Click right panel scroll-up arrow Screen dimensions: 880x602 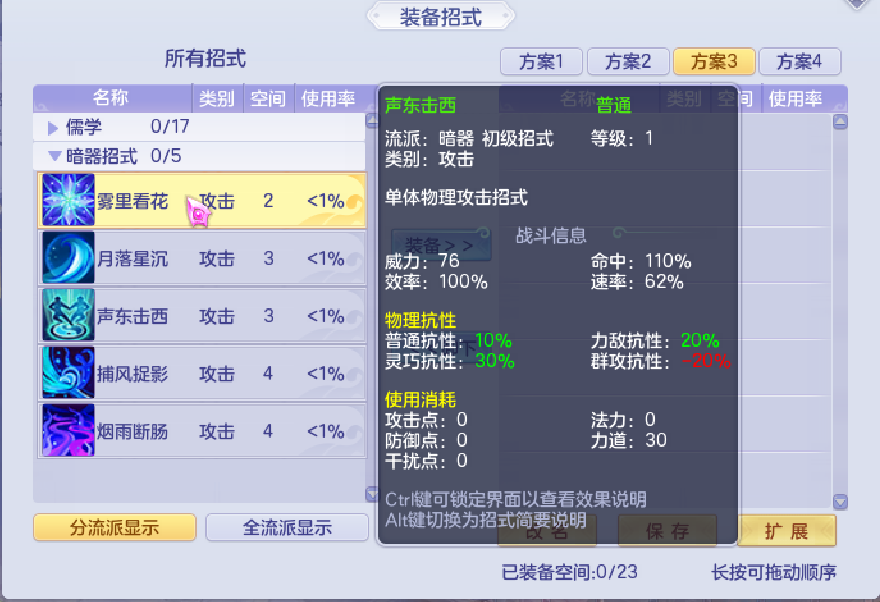[x=840, y=121]
